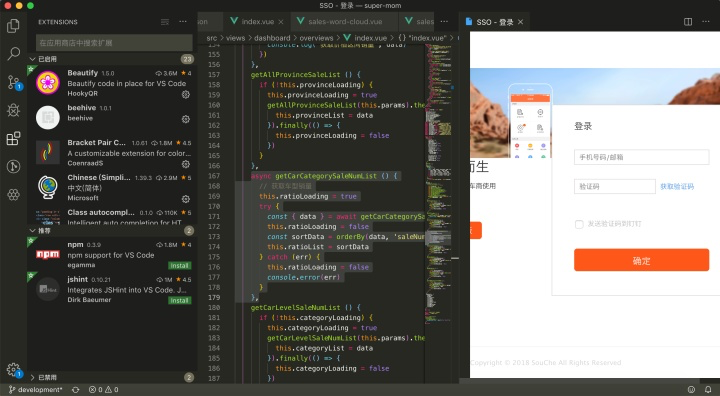The height and width of the screenshot is (396, 720).
Task: Click the 获取验证码 link
Action: tap(677, 187)
